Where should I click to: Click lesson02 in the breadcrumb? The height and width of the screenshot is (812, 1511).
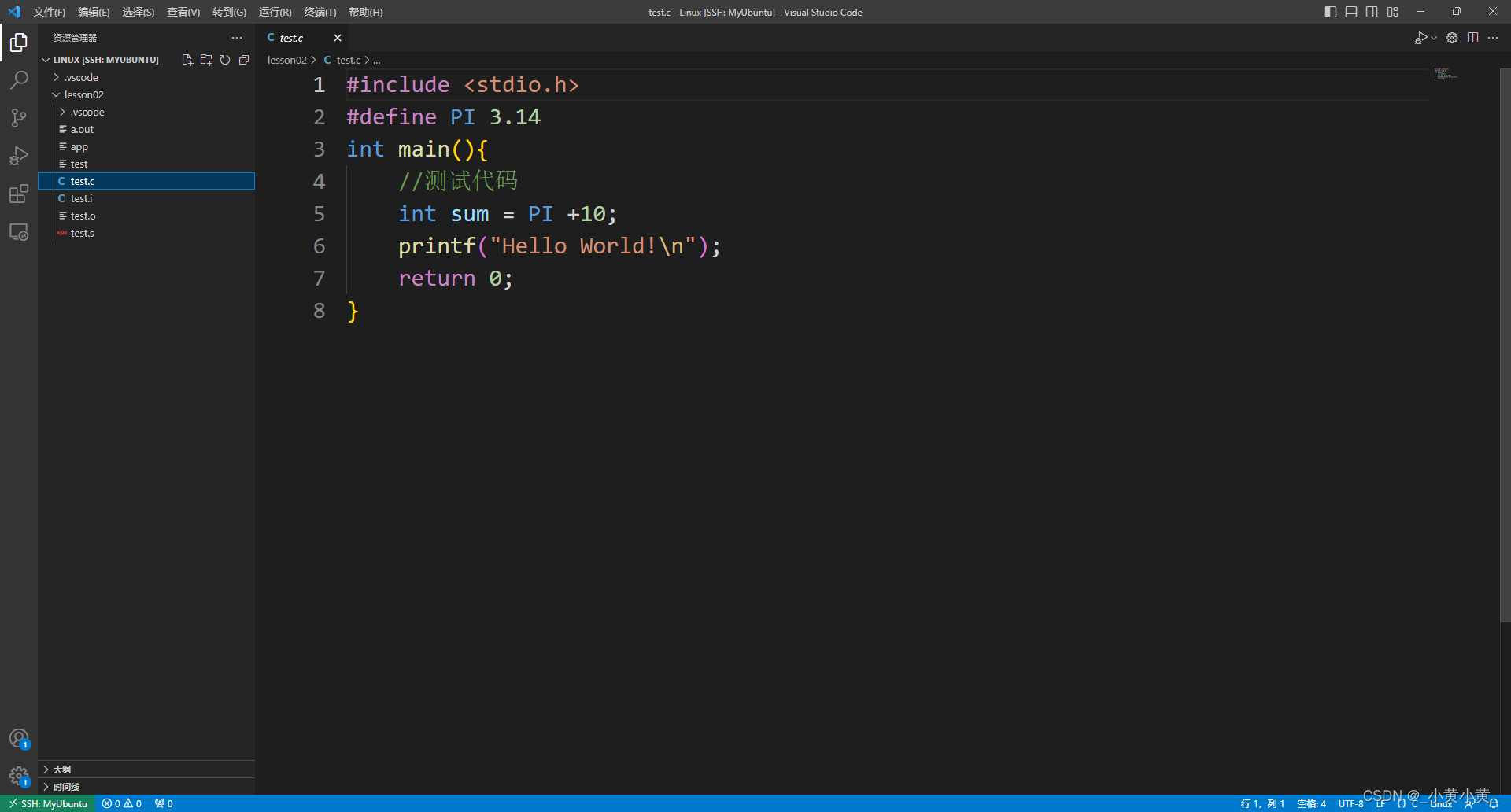coord(286,60)
